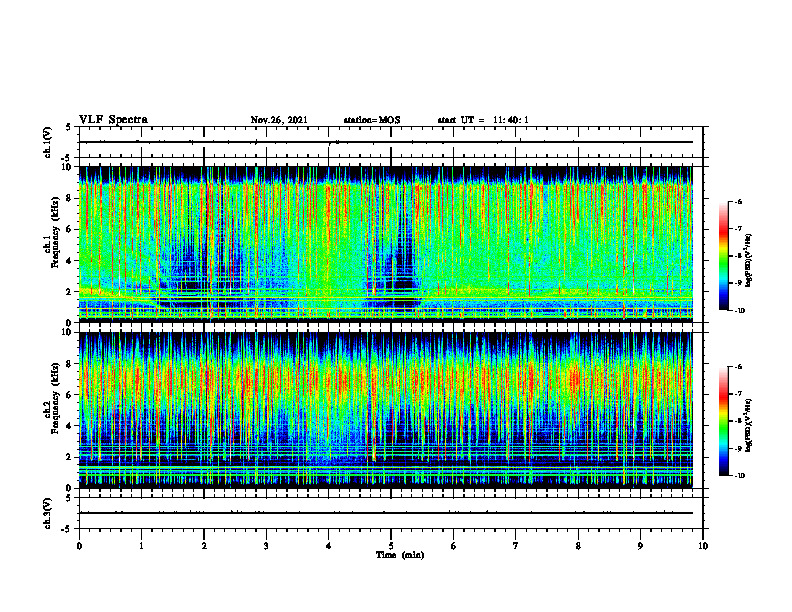Click the "ch.1(V)" axis label
Viewport: 792px width, 612px height.
point(47,142)
